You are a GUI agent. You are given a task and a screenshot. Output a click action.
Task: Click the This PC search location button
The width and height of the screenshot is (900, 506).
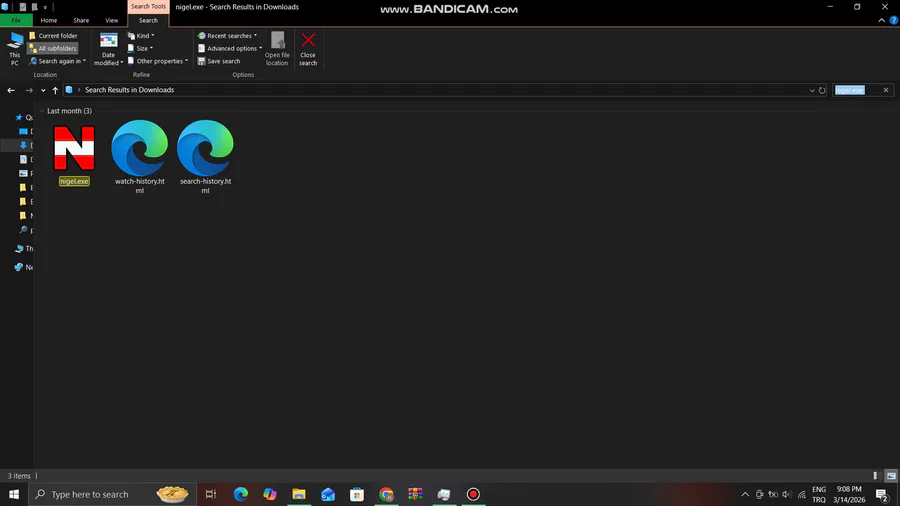tap(14, 49)
